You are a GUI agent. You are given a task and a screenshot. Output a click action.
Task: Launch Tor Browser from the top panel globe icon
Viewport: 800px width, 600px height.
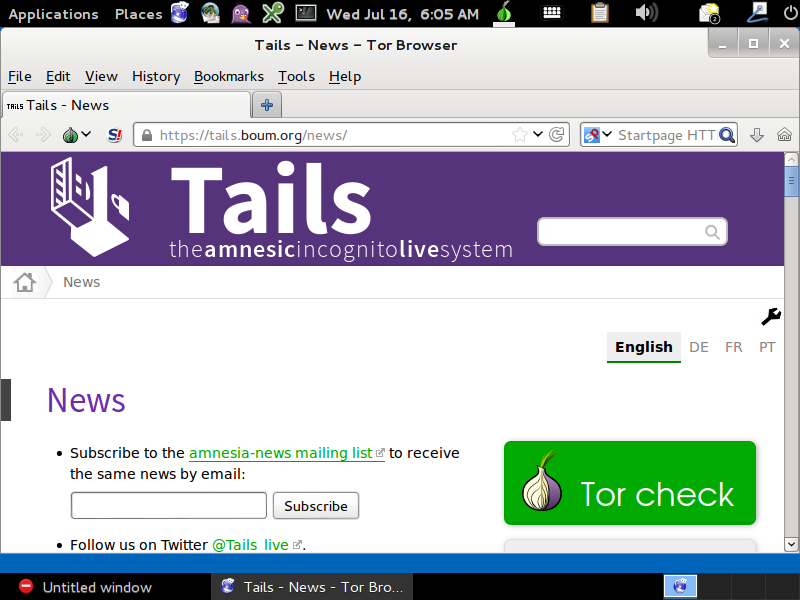click(x=180, y=13)
